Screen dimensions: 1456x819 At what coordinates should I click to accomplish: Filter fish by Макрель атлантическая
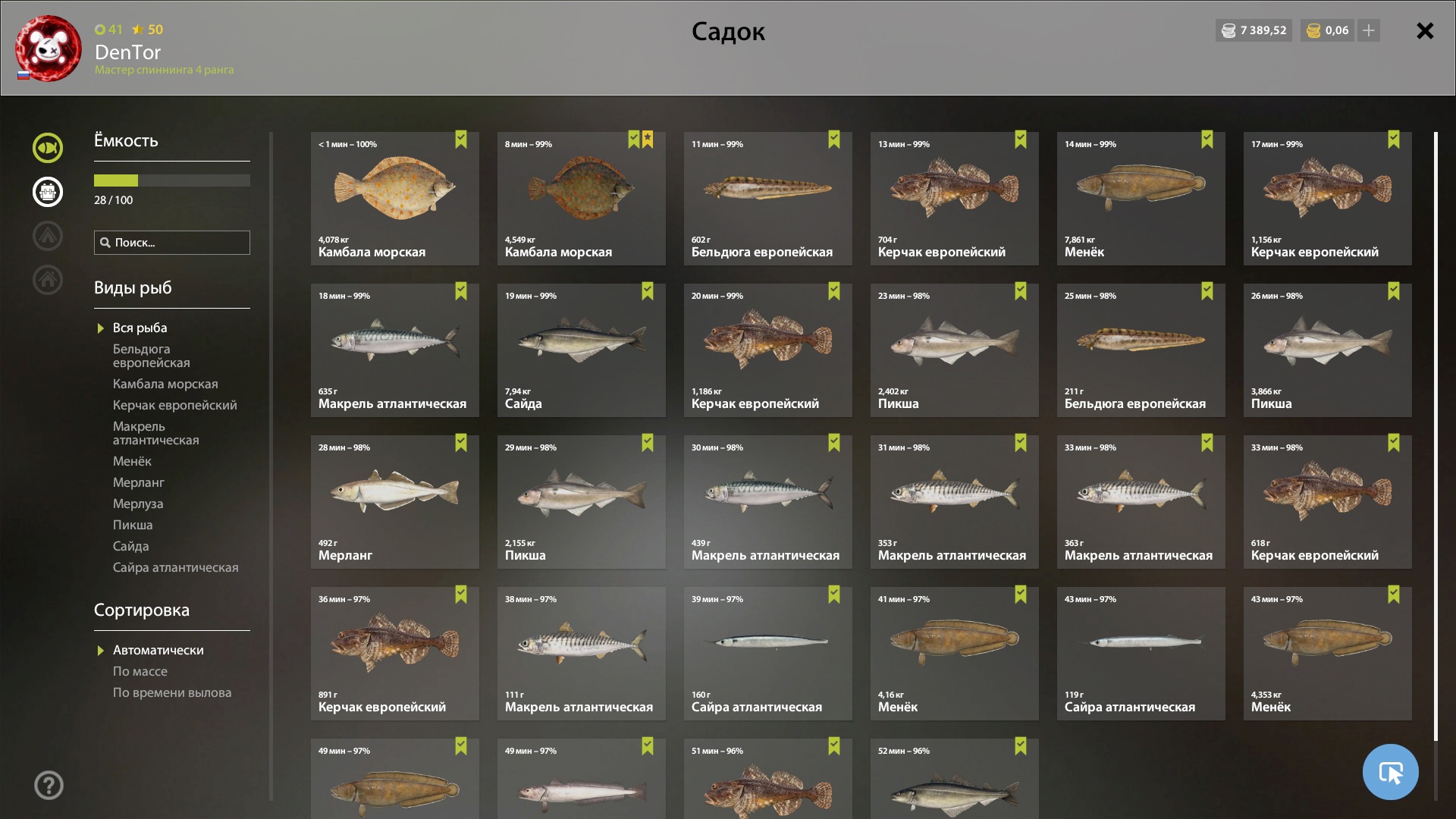tap(155, 433)
